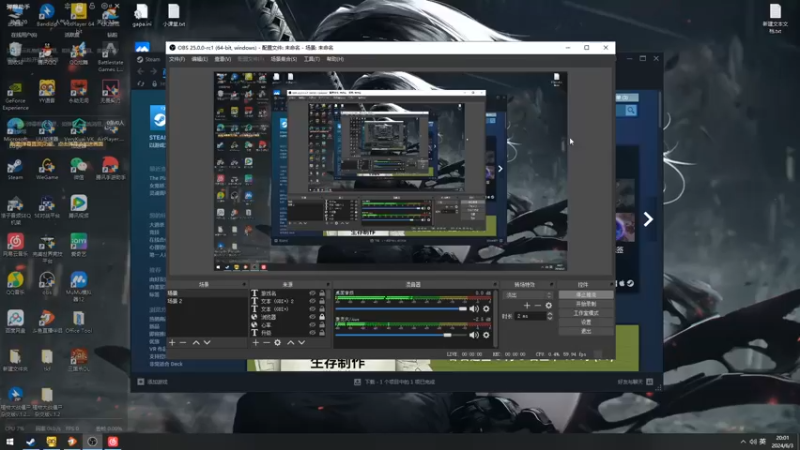Click Steam window forward arrow
Image resolution: width=800 pixels, height=450 pixels.
pos(154,71)
